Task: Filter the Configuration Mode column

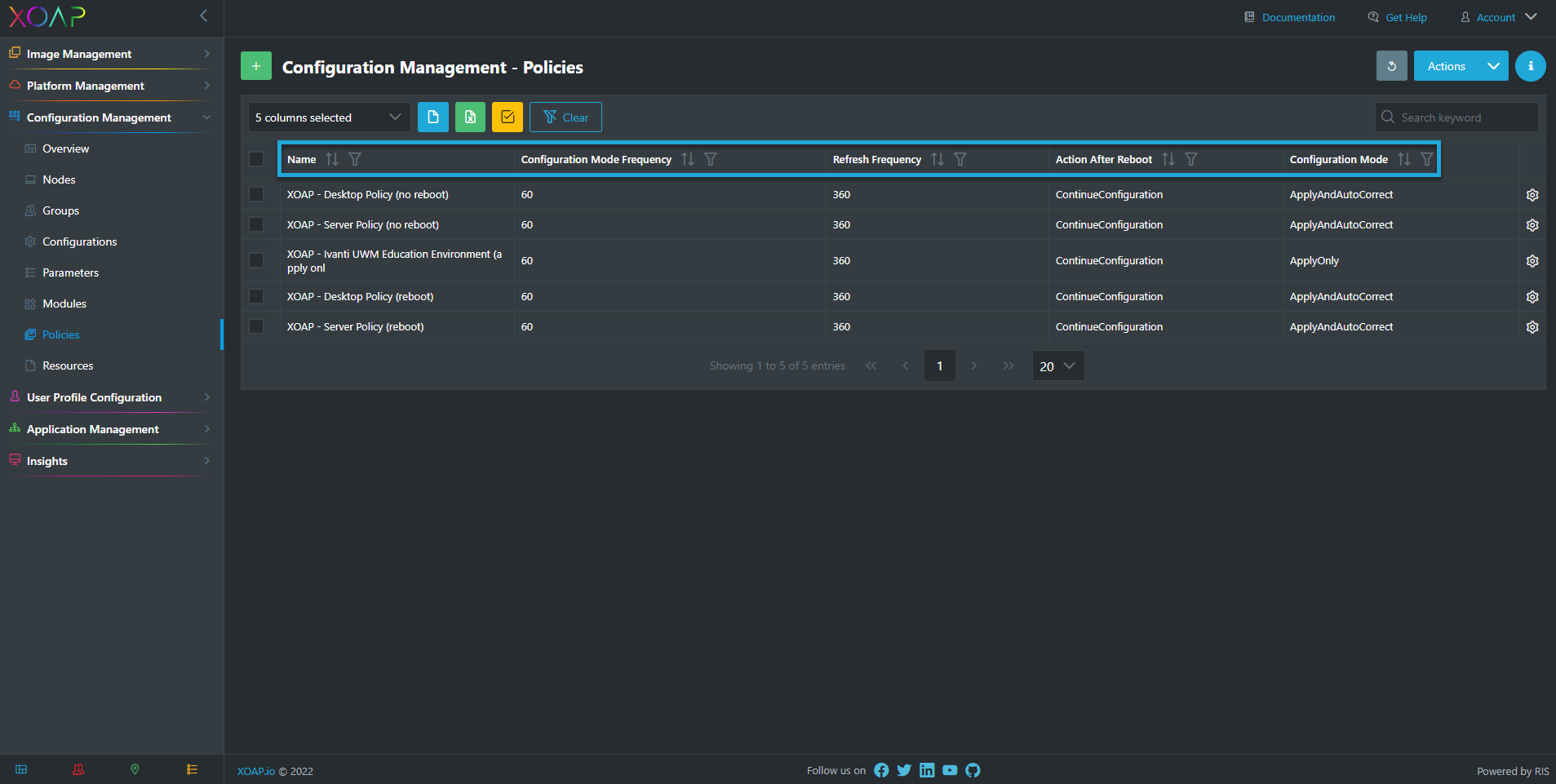Action: click(1427, 159)
